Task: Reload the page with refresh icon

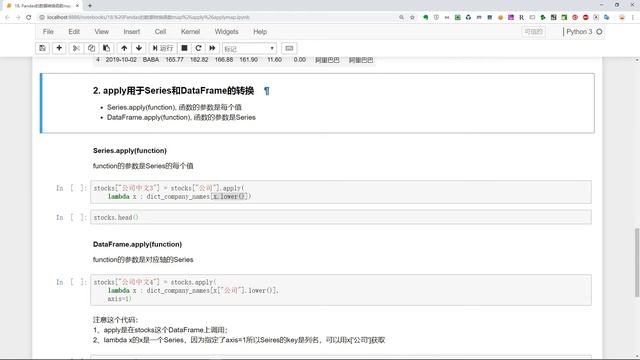Action: [29, 17]
